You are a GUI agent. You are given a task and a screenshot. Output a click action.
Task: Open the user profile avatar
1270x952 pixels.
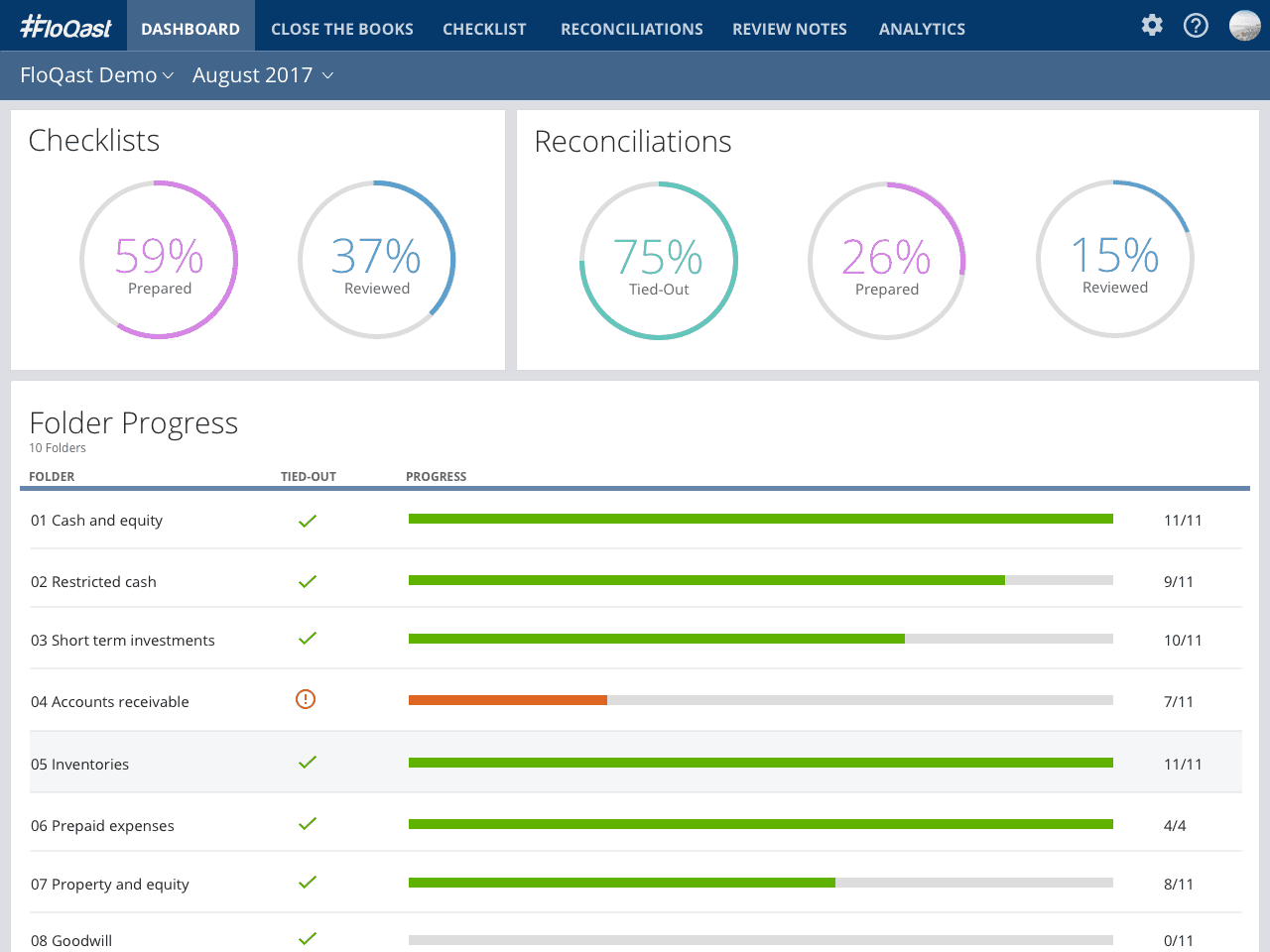(1244, 26)
